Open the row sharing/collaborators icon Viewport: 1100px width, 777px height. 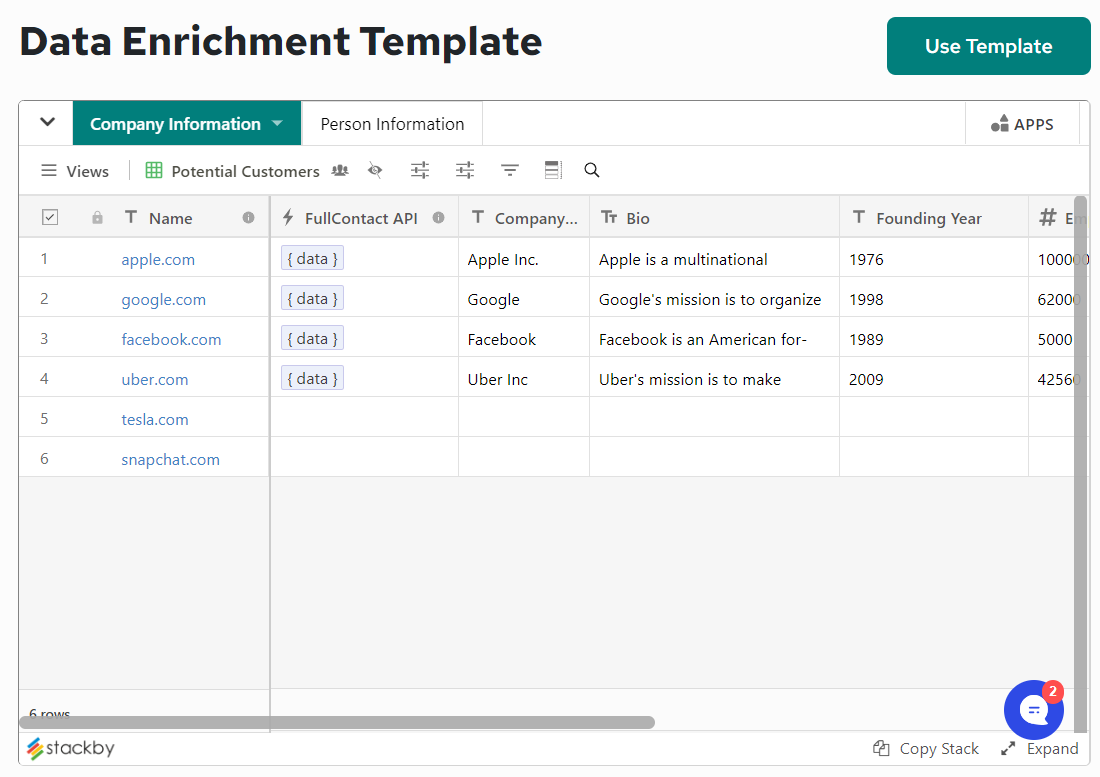[340, 170]
